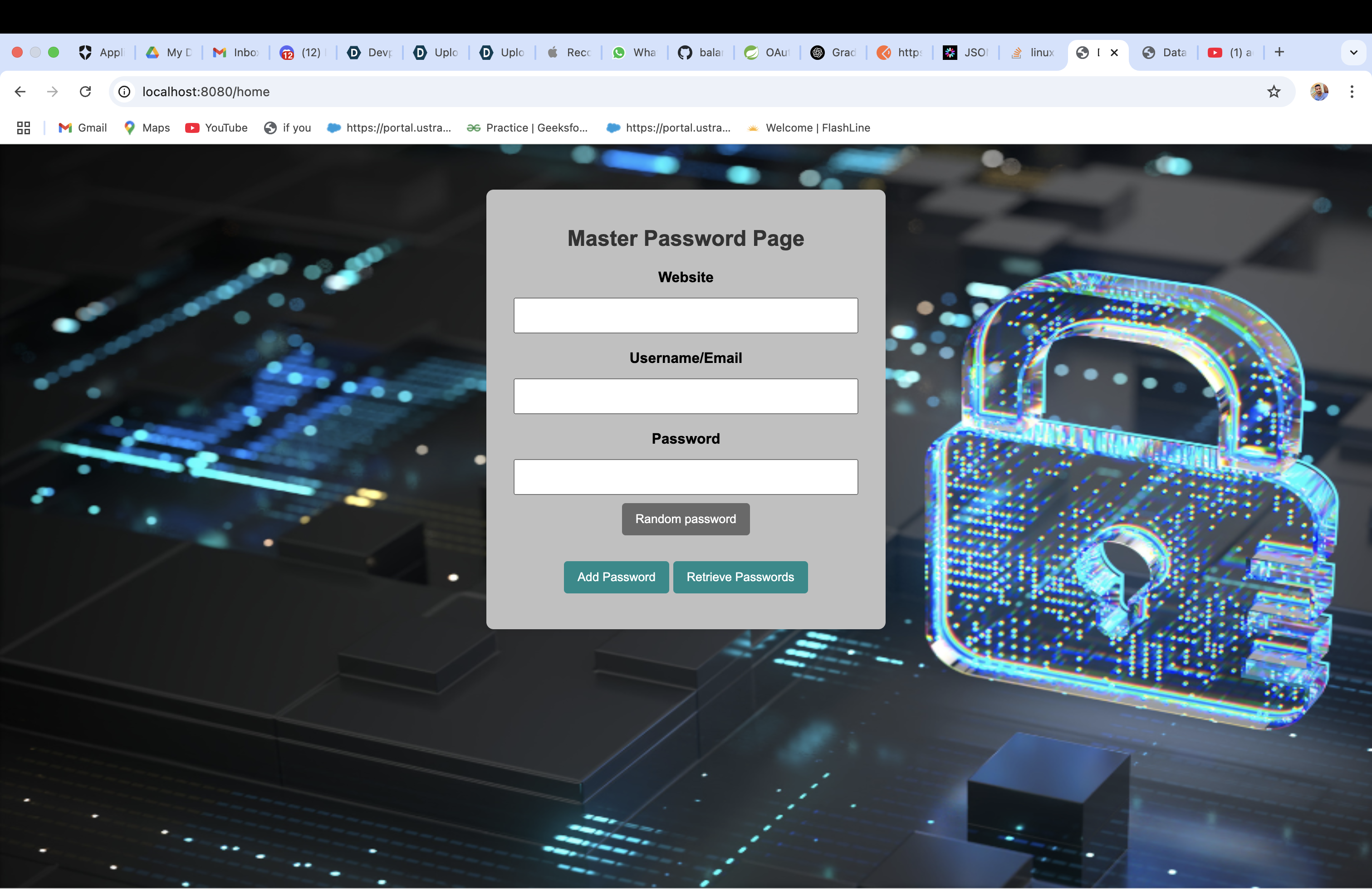Click the Add Password button
This screenshot has width=1372, height=891.
(616, 577)
